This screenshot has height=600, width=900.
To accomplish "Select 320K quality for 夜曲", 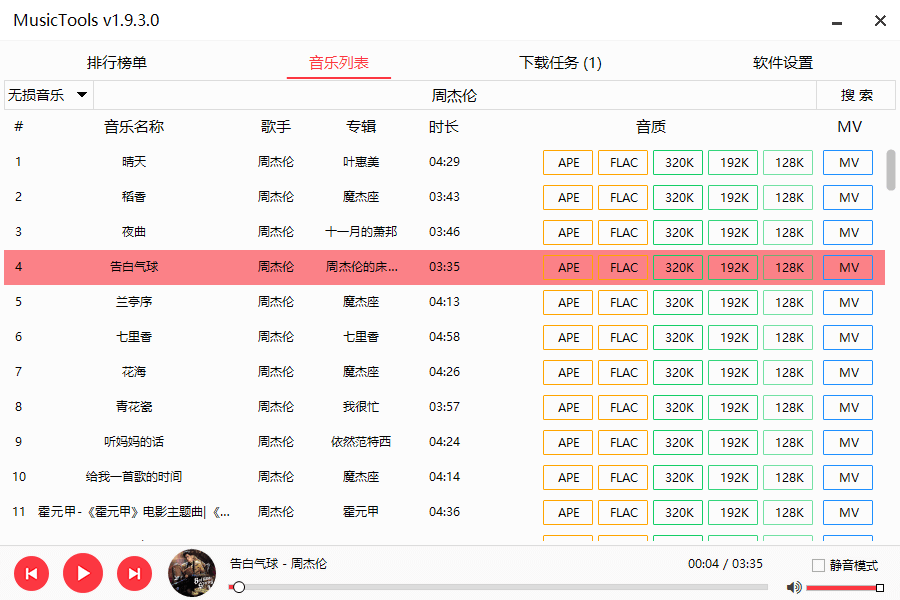I will [x=679, y=233].
